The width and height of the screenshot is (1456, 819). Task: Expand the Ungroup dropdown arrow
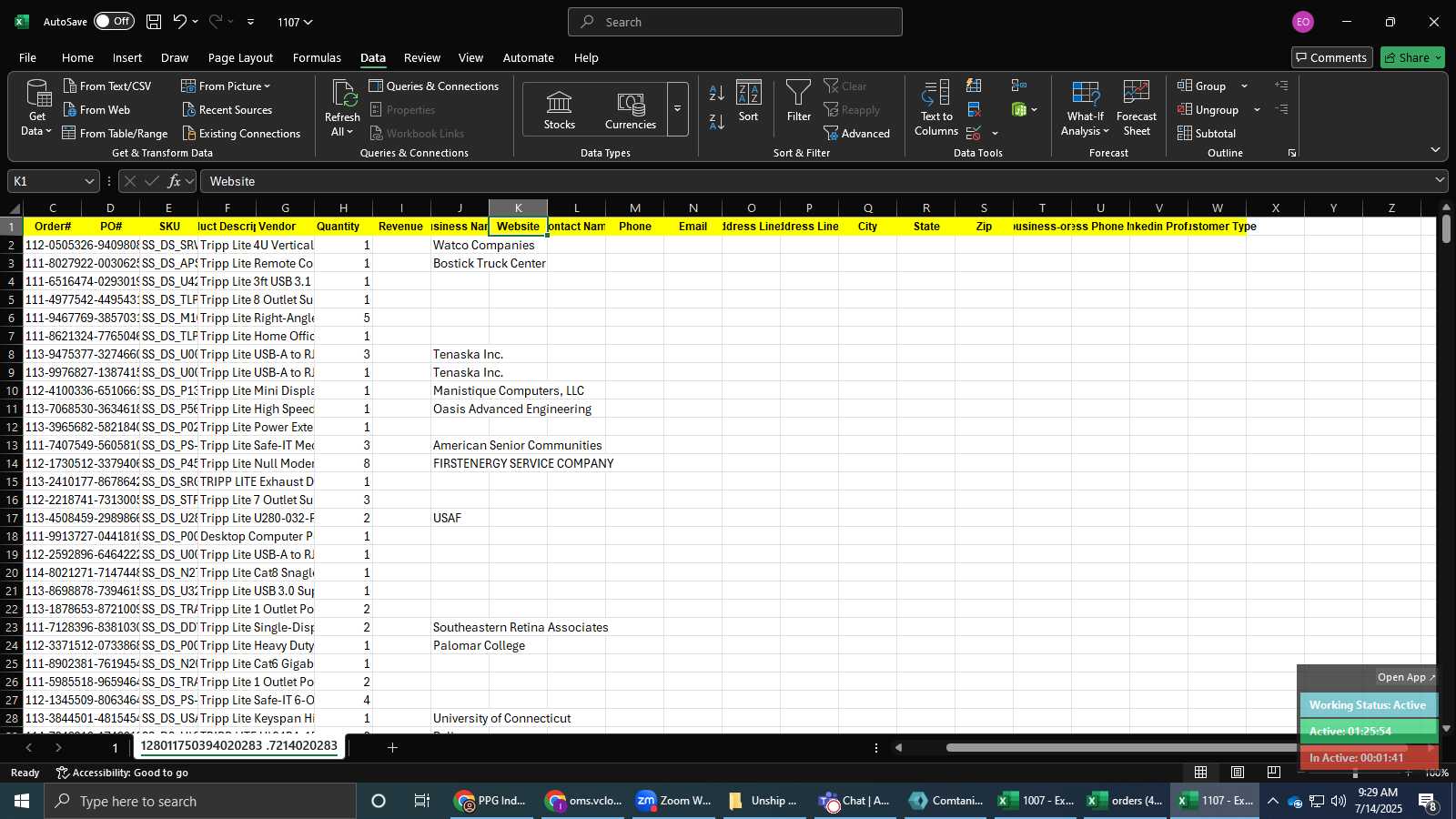click(x=1257, y=109)
